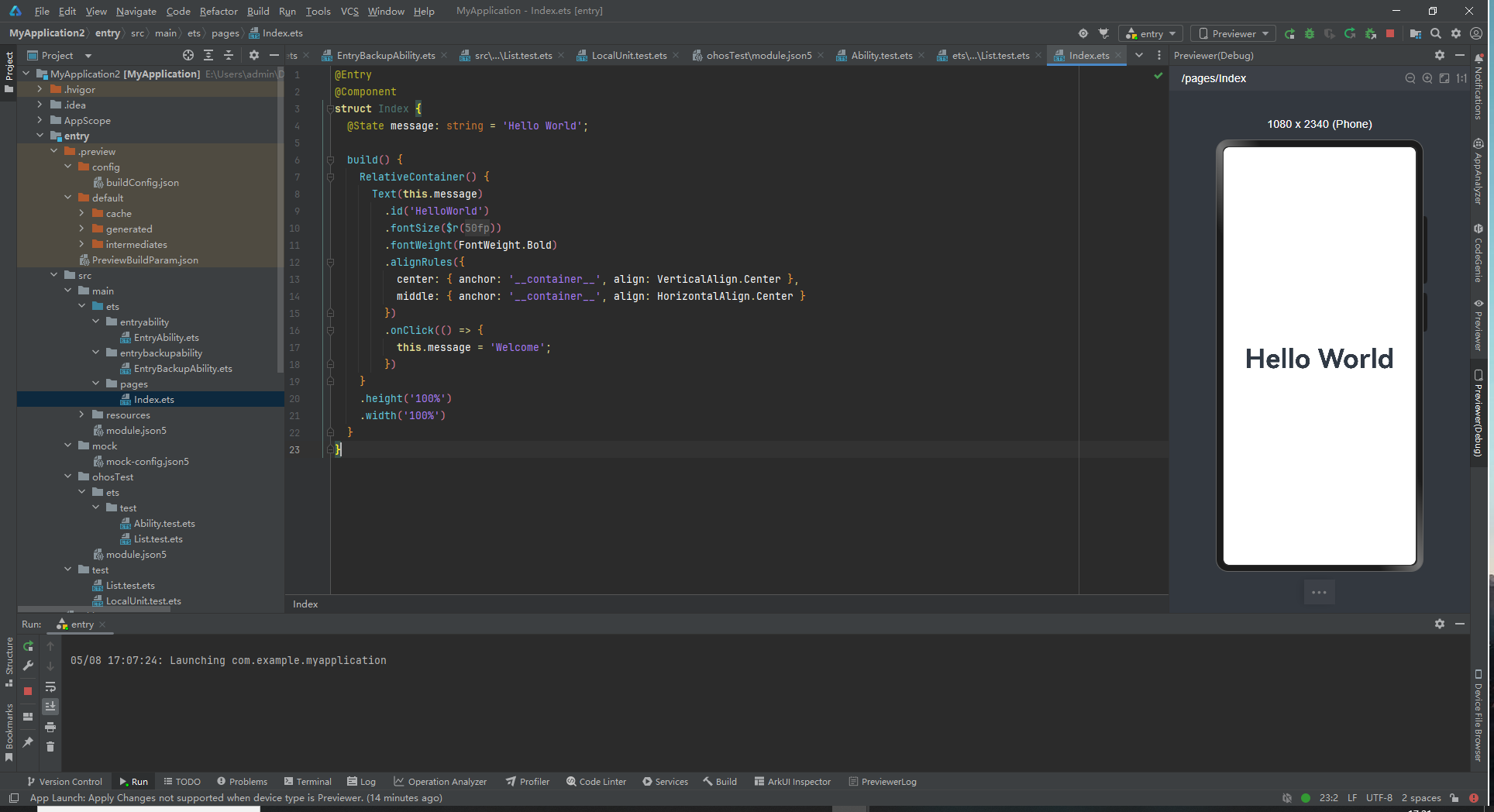Open Project panel options gear
This screenshot has height=812, width=1494.
pyautogui.click(x=254, y=55)
